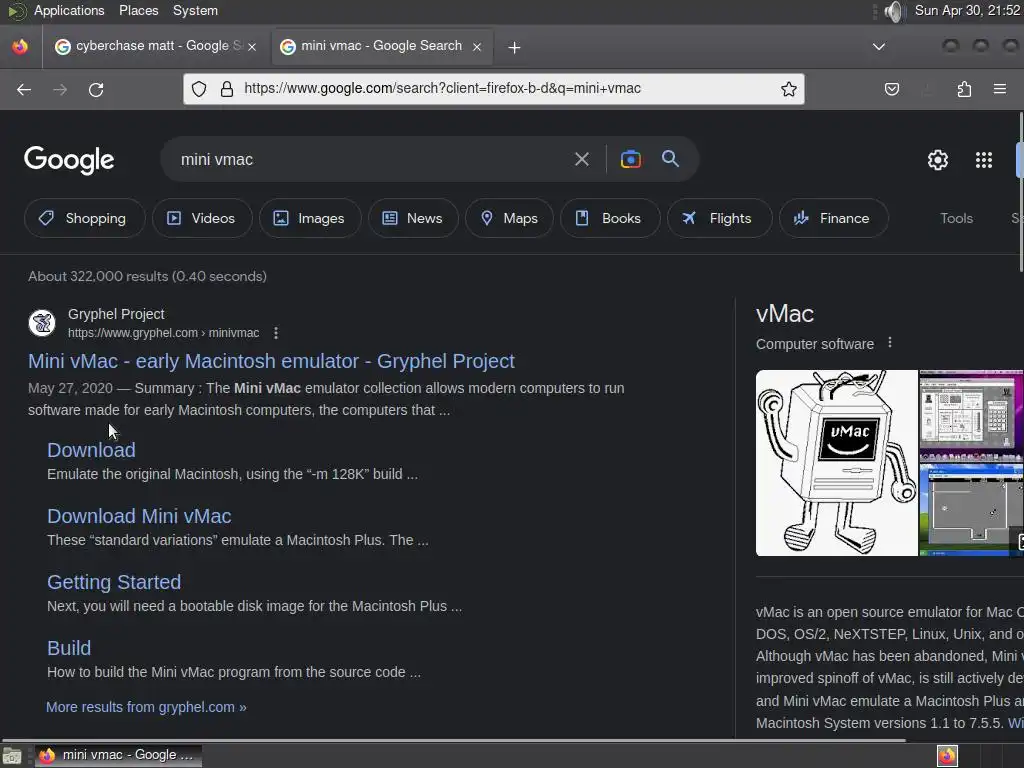This screenshot has height=768, width=1024.
Task: Open a new tab with the plus button
Action: [x=514, y=47]
